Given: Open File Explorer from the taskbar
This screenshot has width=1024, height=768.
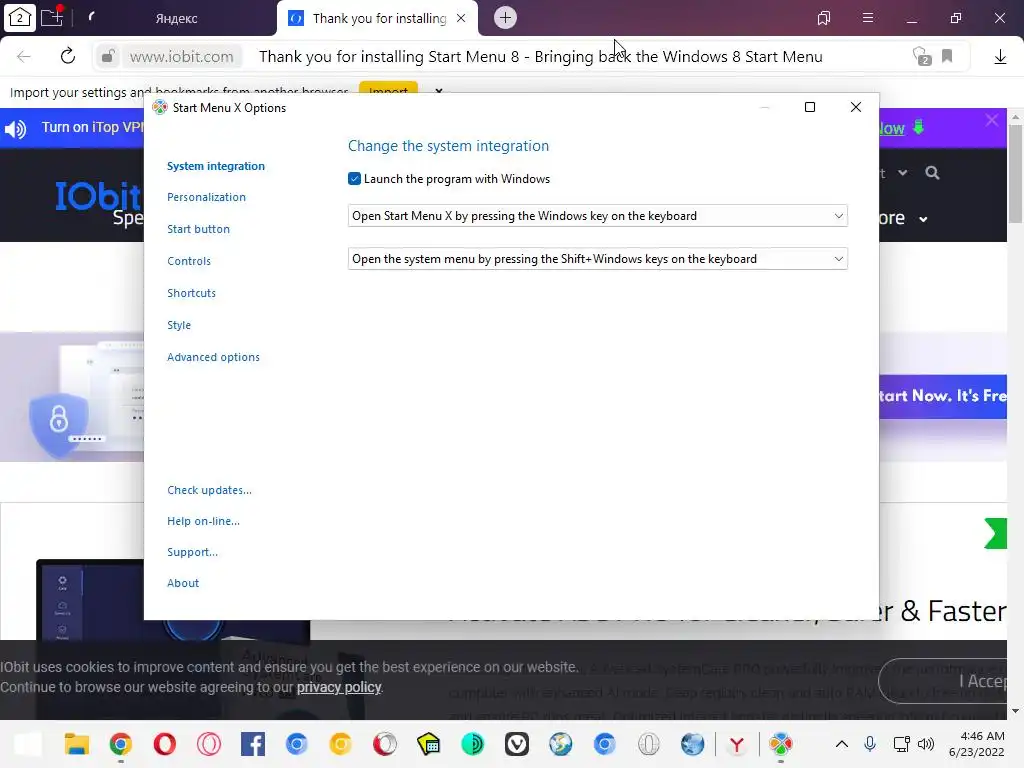Looking at the screenshot, I should pos(76,744).
